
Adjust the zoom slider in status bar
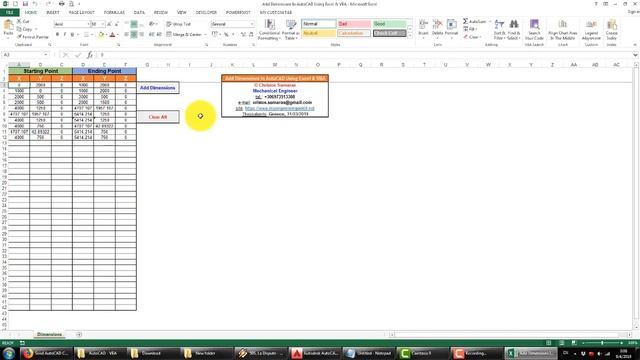(x=602, y=343)
